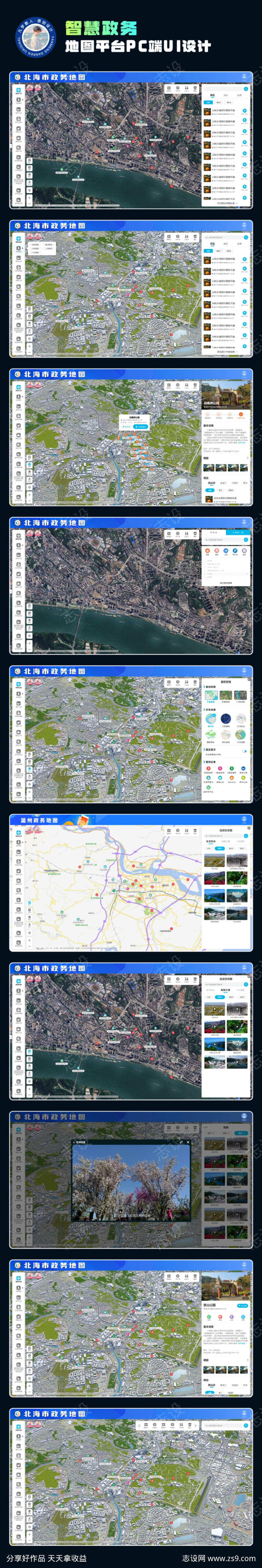
Task: Click the 分享好作品 天天拿收益 footer slogan
Action: click(46, 1558)
